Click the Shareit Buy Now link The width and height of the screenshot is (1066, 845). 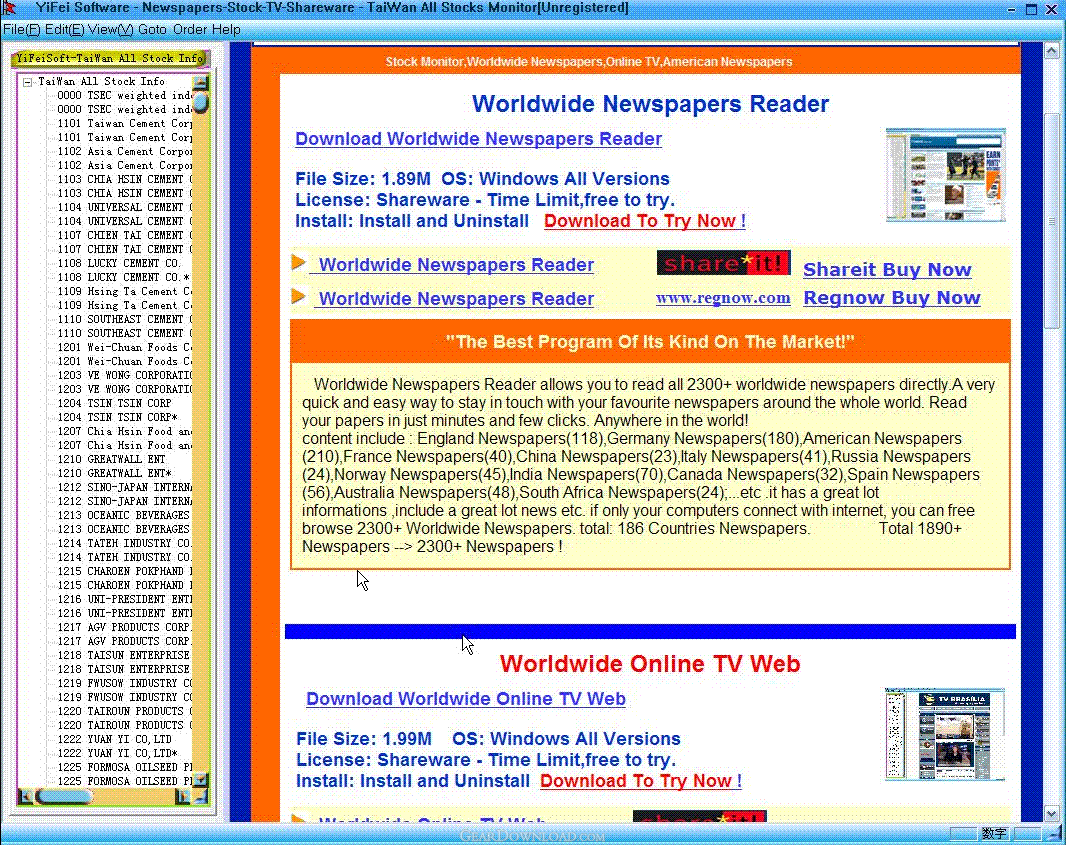coord(887,270)
